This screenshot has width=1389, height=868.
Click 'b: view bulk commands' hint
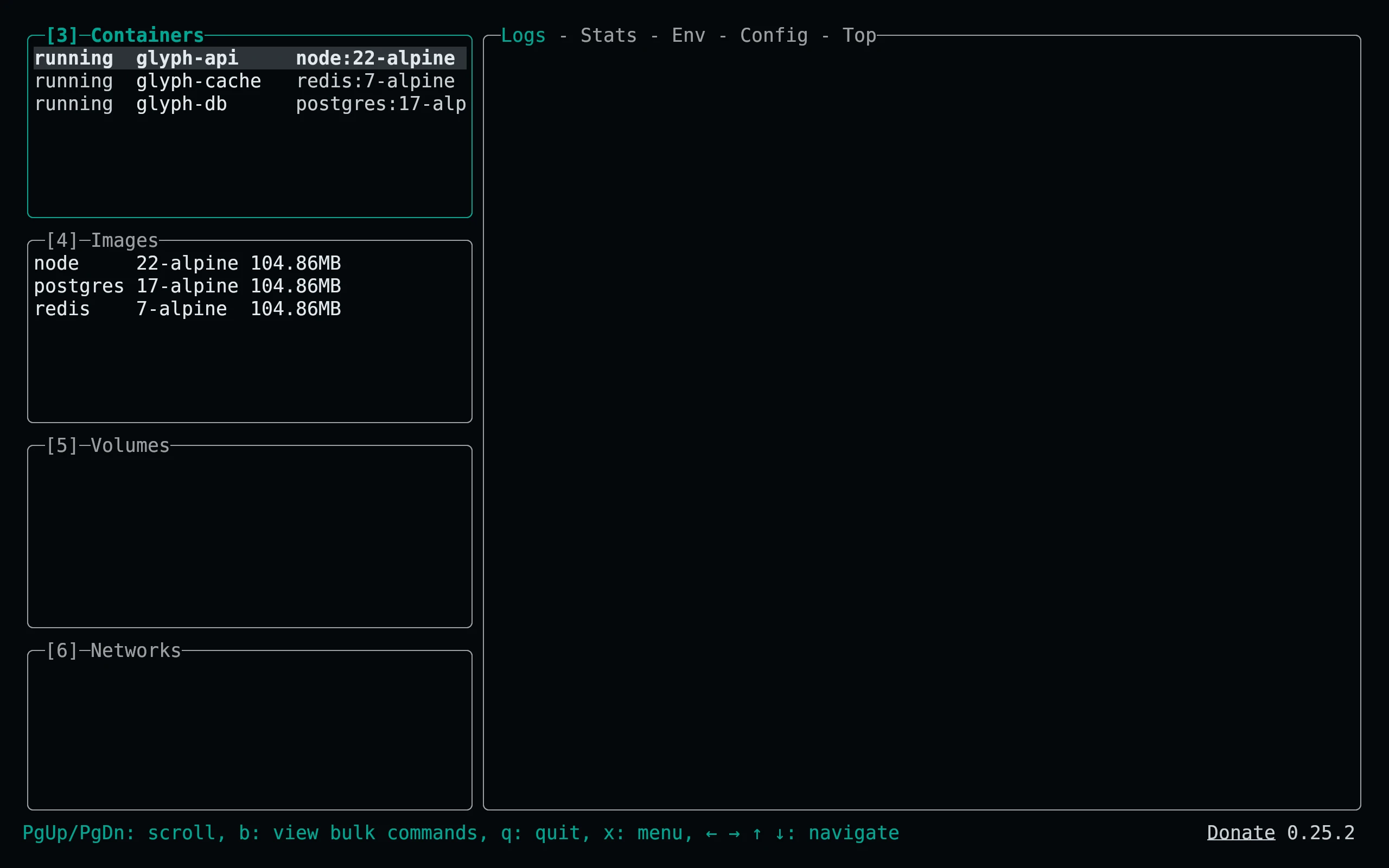[358, 832]
